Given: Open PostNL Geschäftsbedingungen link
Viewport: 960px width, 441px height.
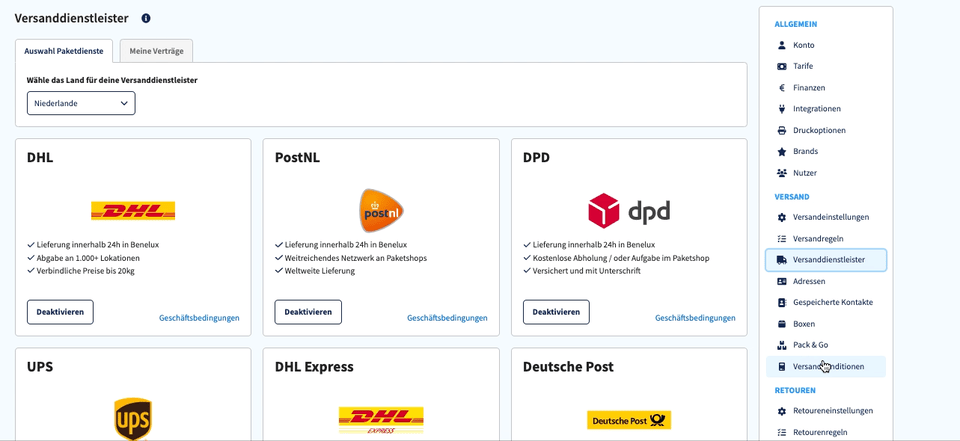Looking at the screenshot, I should [447, 318].
